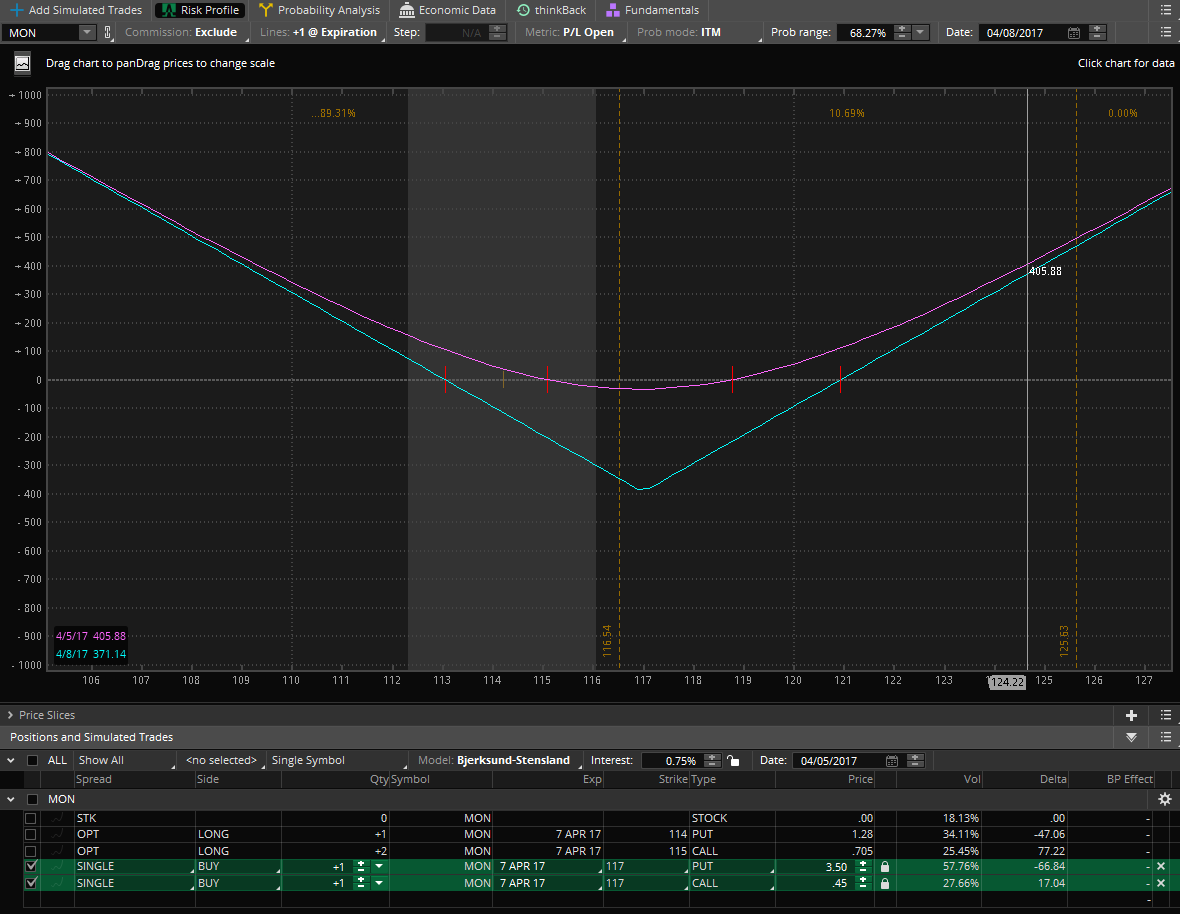Expand the Price Slices section
1180x914 pixels.
point(10,715)
